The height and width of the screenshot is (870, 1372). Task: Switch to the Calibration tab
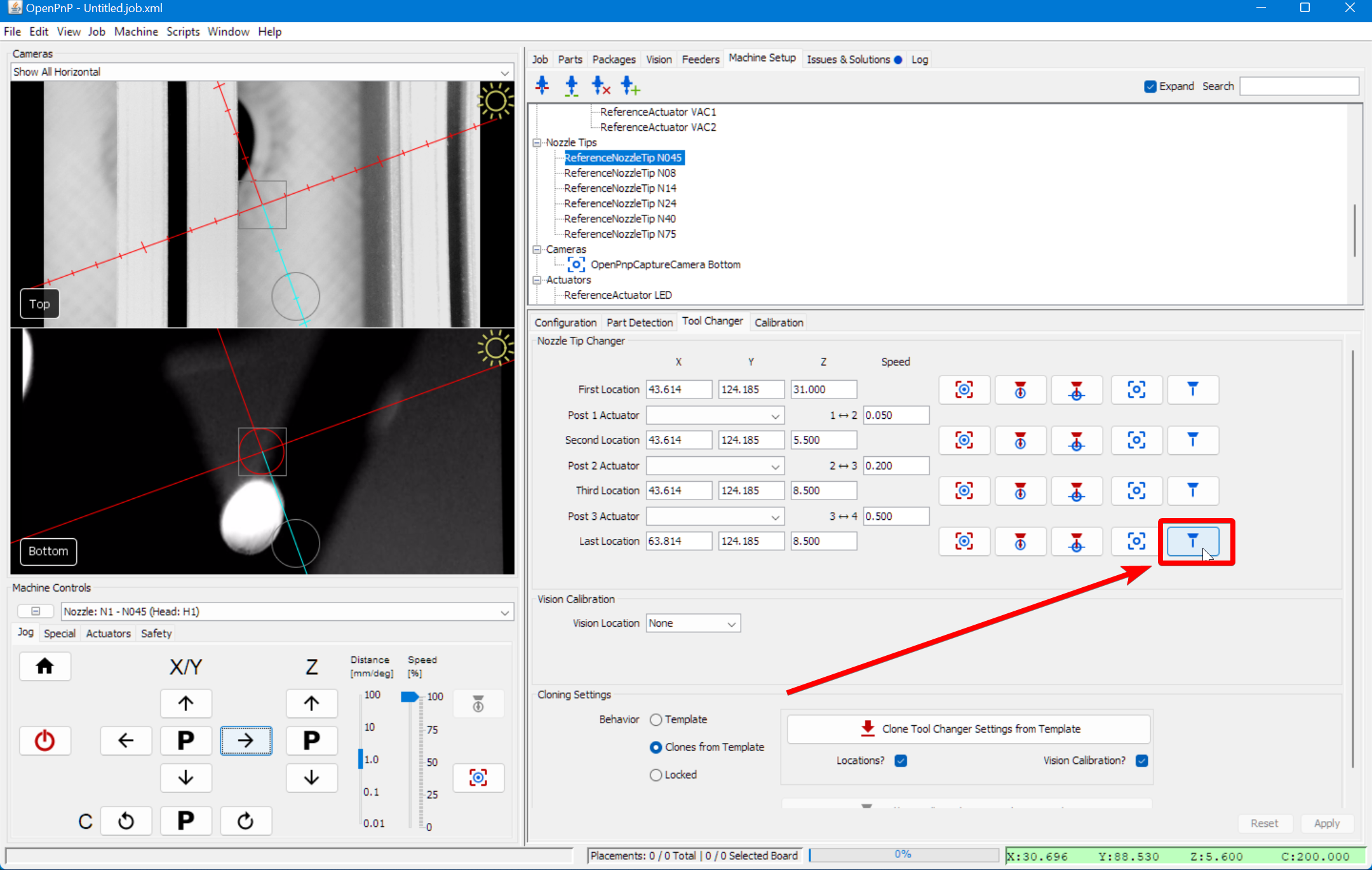(779, 322)
